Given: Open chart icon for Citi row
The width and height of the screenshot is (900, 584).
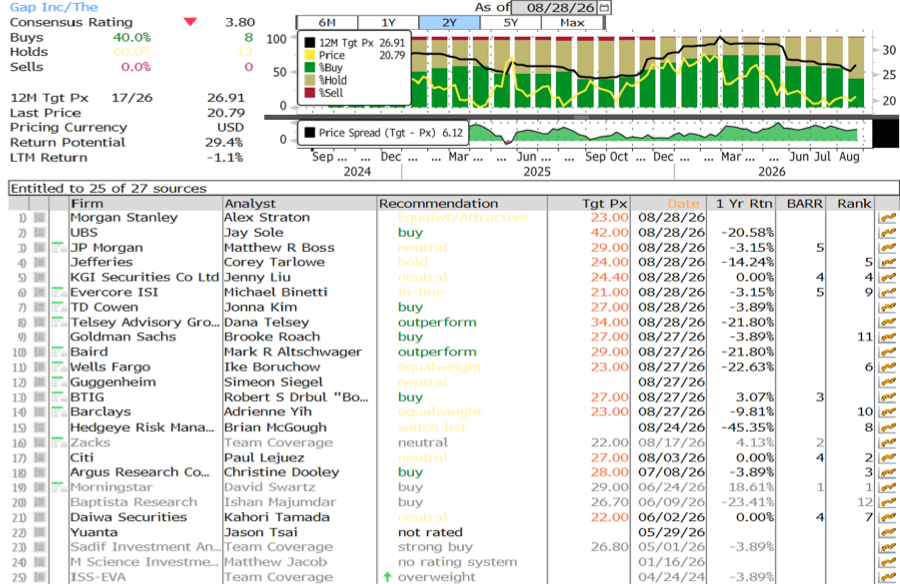Looking at the screenshot, I should [x=887, y=458].
